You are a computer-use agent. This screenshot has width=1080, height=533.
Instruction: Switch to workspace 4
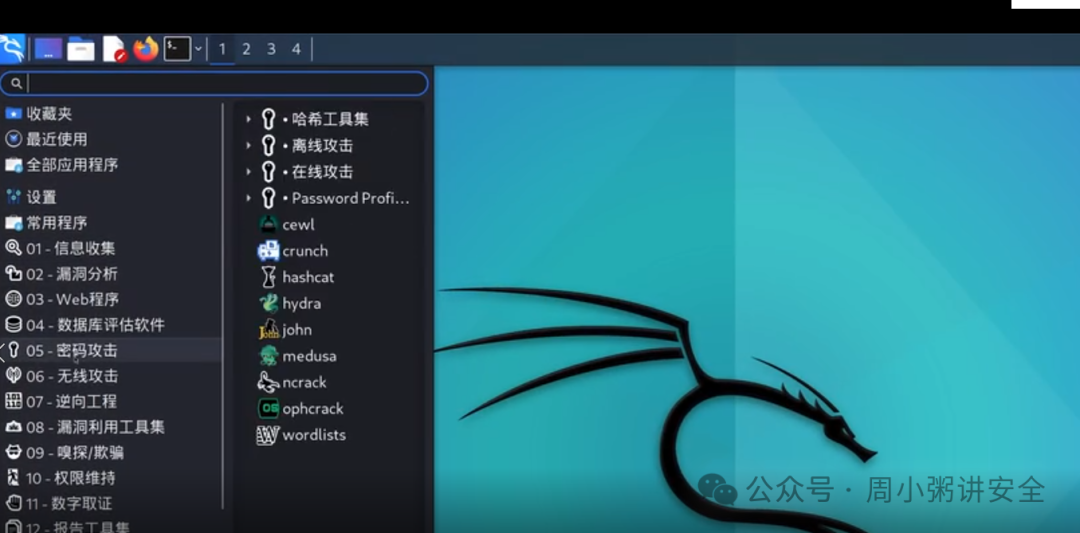(295, 49)
